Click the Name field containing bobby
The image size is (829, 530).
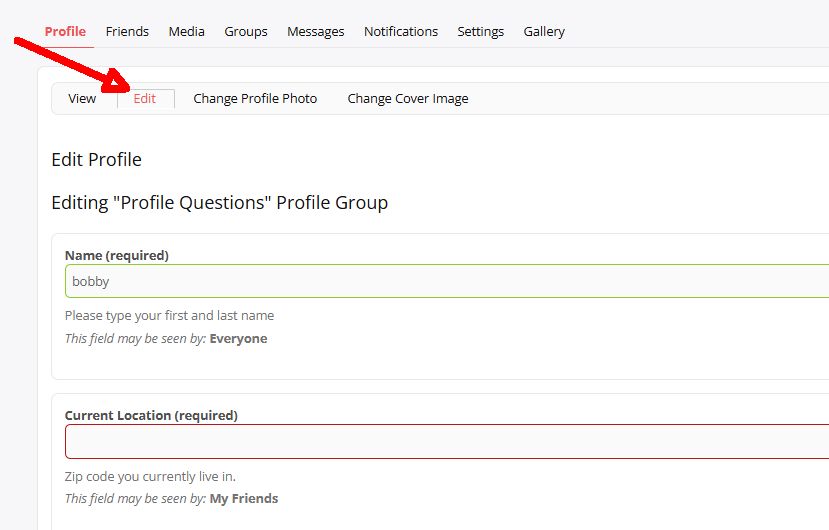[x=446, y=281]
